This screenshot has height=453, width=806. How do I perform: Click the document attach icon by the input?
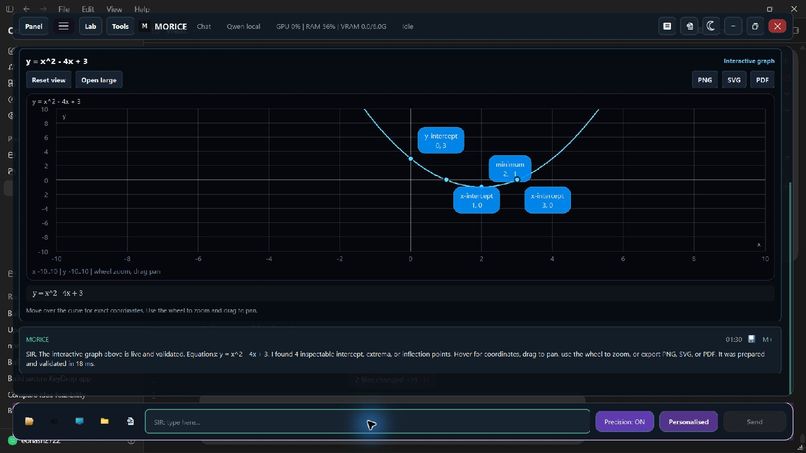[130, 421]
